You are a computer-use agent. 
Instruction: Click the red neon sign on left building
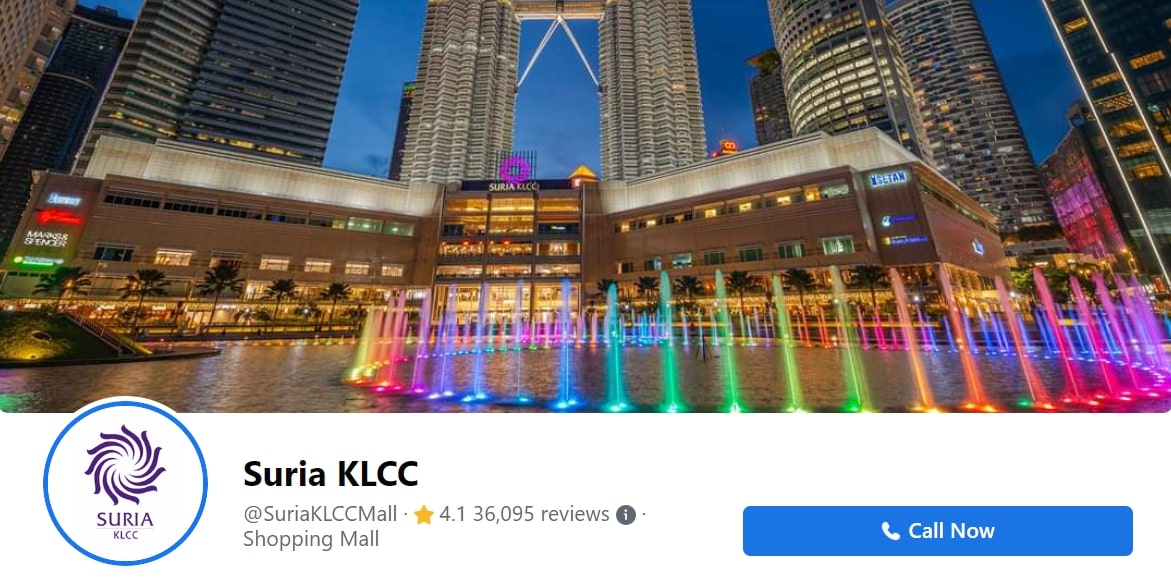pos(60,217)
